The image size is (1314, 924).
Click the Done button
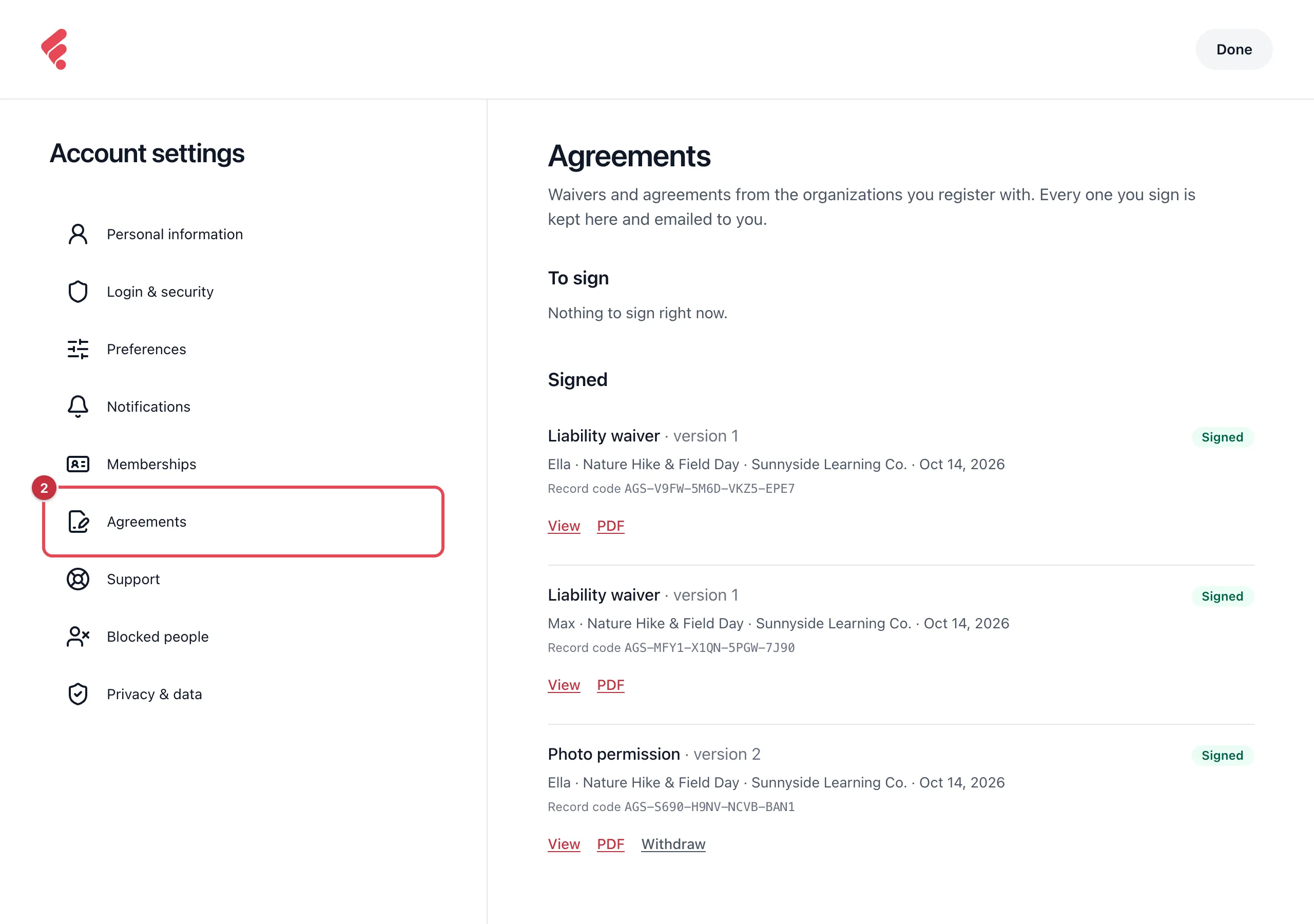(x=1234, y=49)
